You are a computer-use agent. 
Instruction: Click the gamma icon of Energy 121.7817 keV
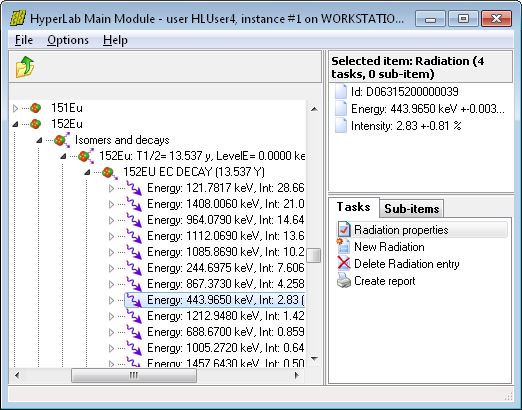pyautogui.click(x=134, y=188)
